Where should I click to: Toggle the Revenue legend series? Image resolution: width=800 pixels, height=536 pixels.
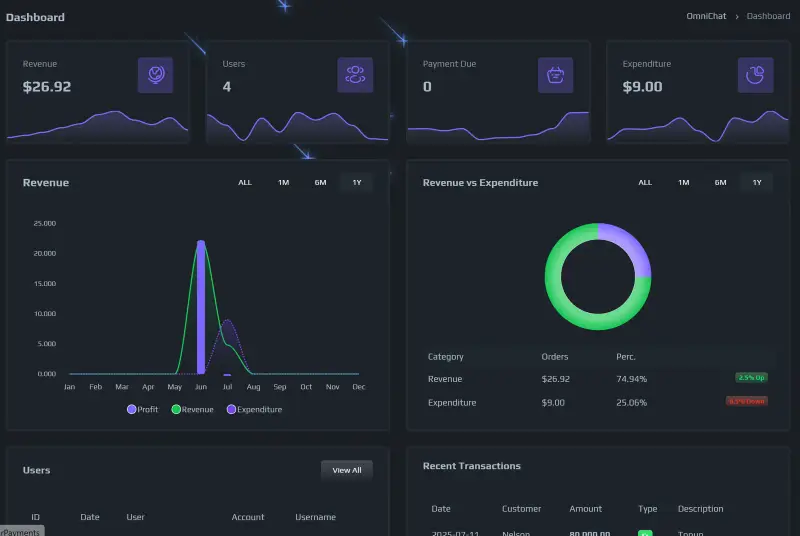click(x=192, y=410)
